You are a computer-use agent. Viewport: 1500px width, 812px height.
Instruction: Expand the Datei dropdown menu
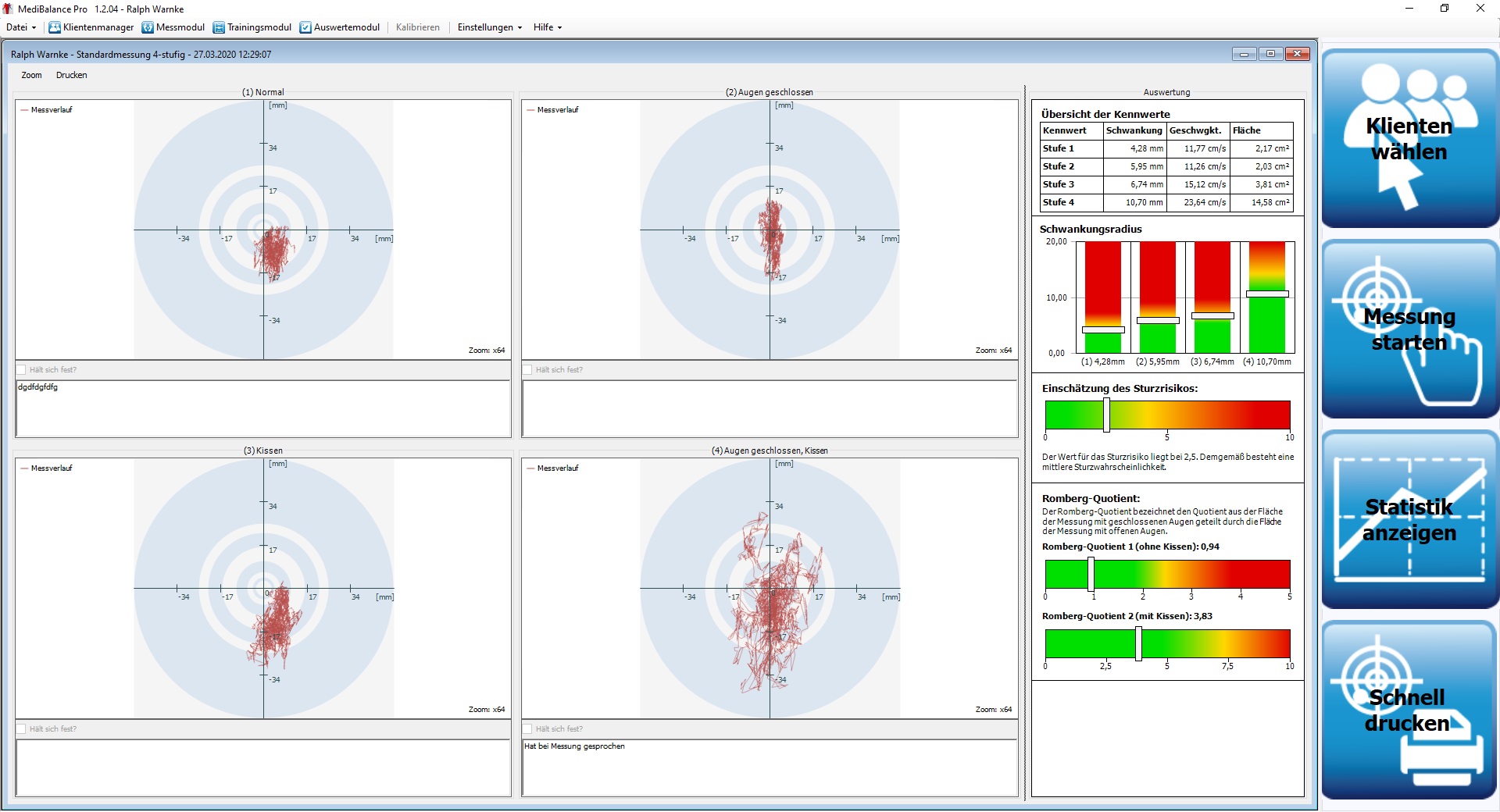[21, 27]
